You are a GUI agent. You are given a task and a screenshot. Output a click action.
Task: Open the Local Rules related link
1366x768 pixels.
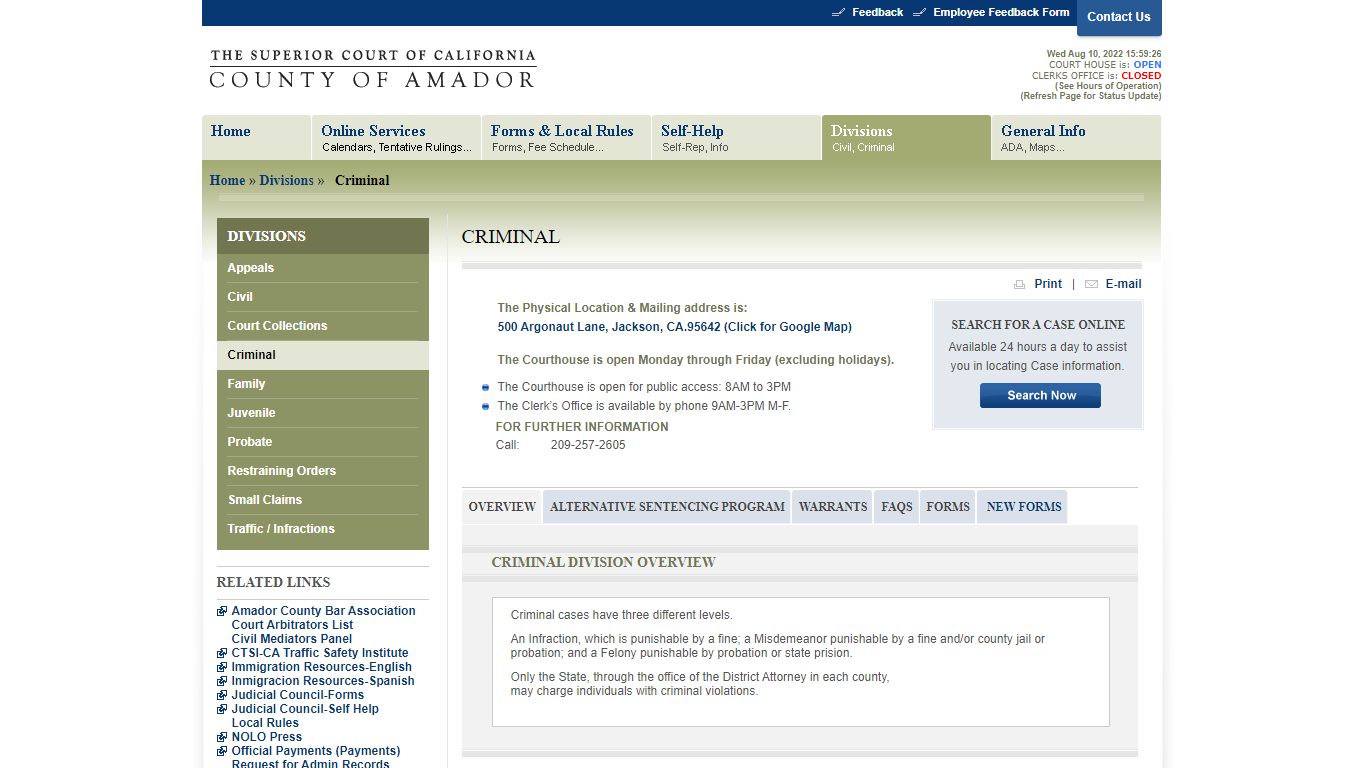click(x=265, y=723)
